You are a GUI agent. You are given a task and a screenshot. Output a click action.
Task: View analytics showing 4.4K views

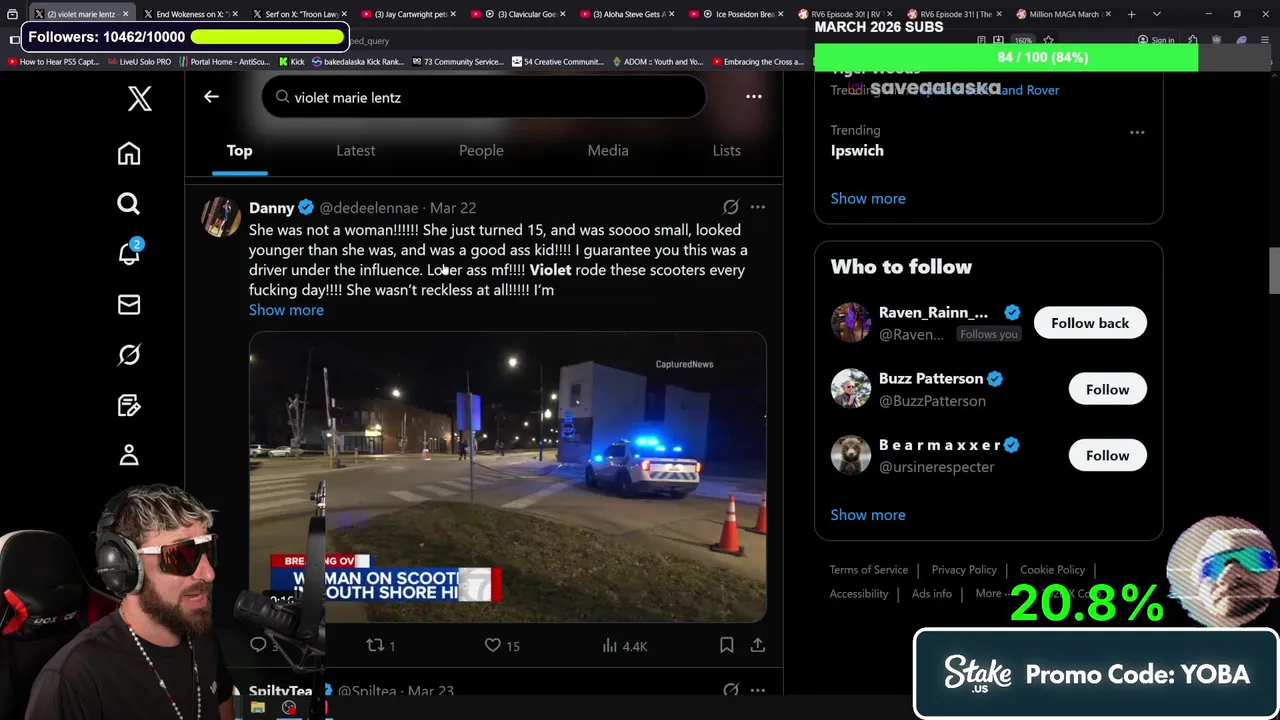(625, 646)
